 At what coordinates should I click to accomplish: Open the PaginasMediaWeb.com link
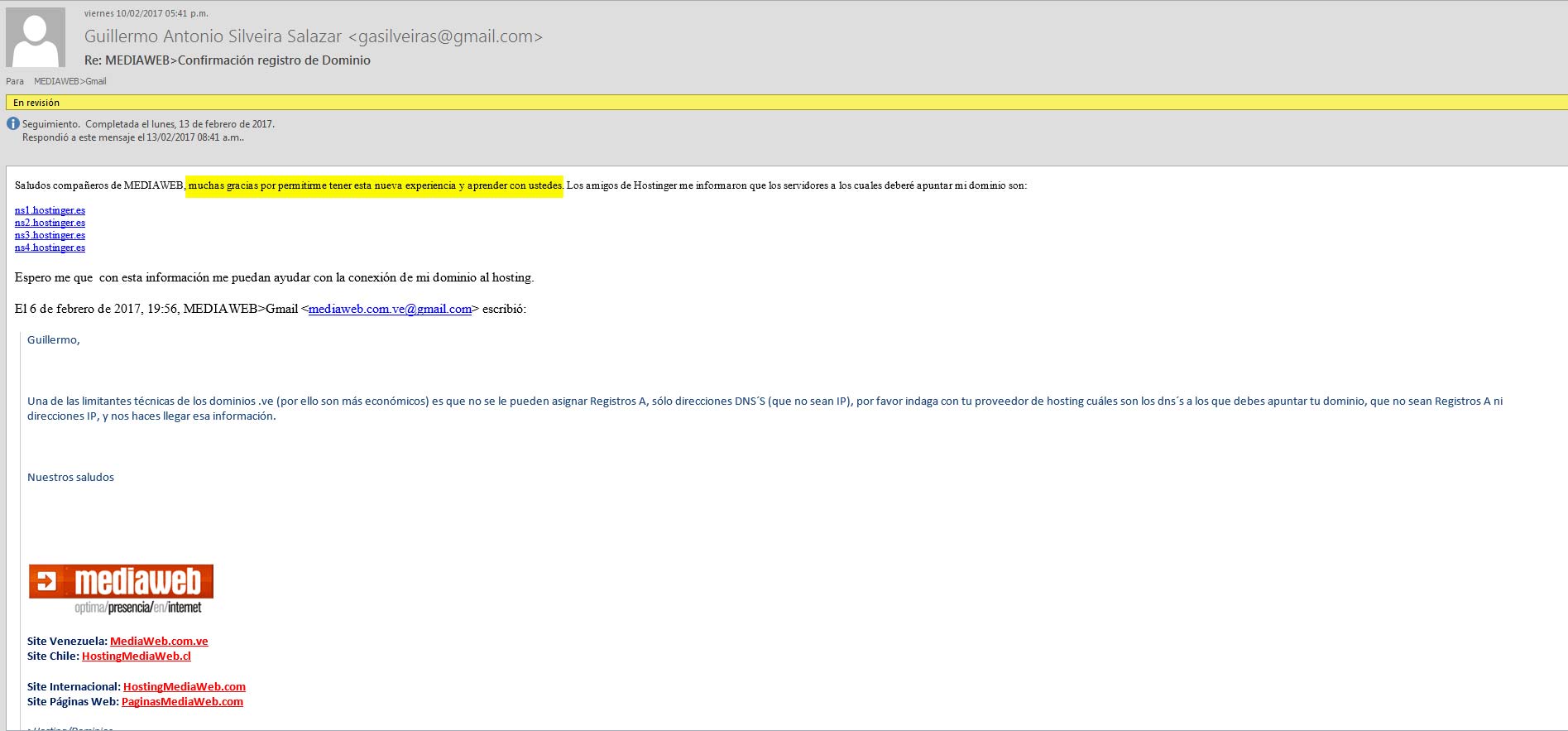(x=182, y=701)
